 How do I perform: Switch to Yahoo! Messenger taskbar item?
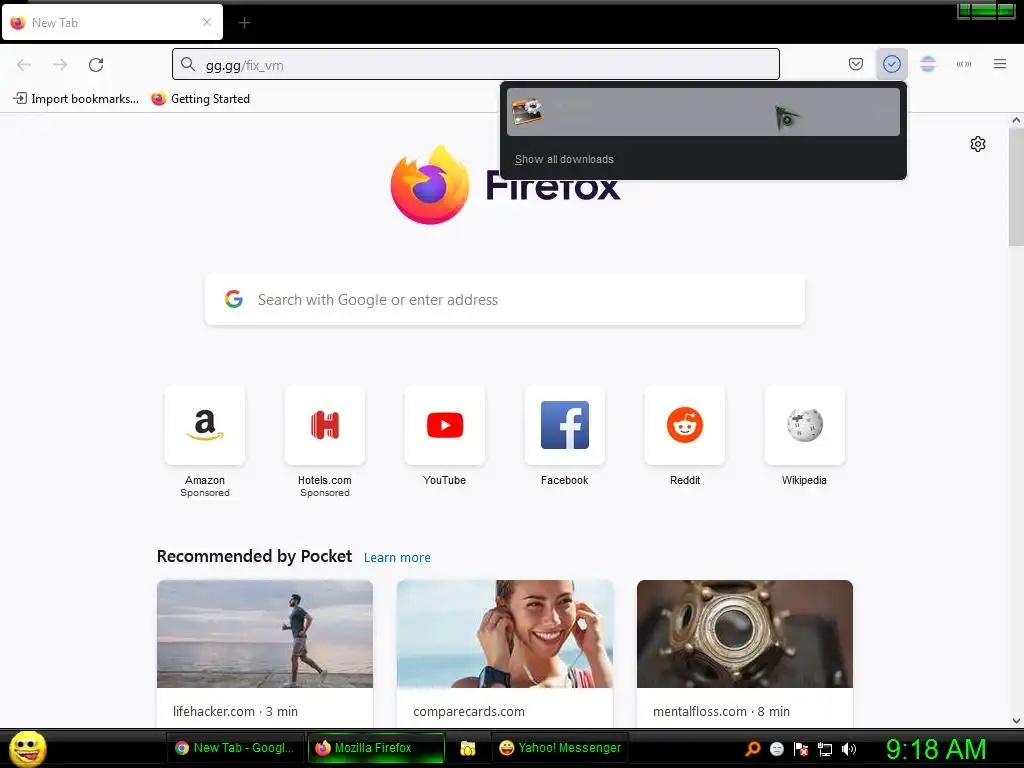click(x=560, y=748)
